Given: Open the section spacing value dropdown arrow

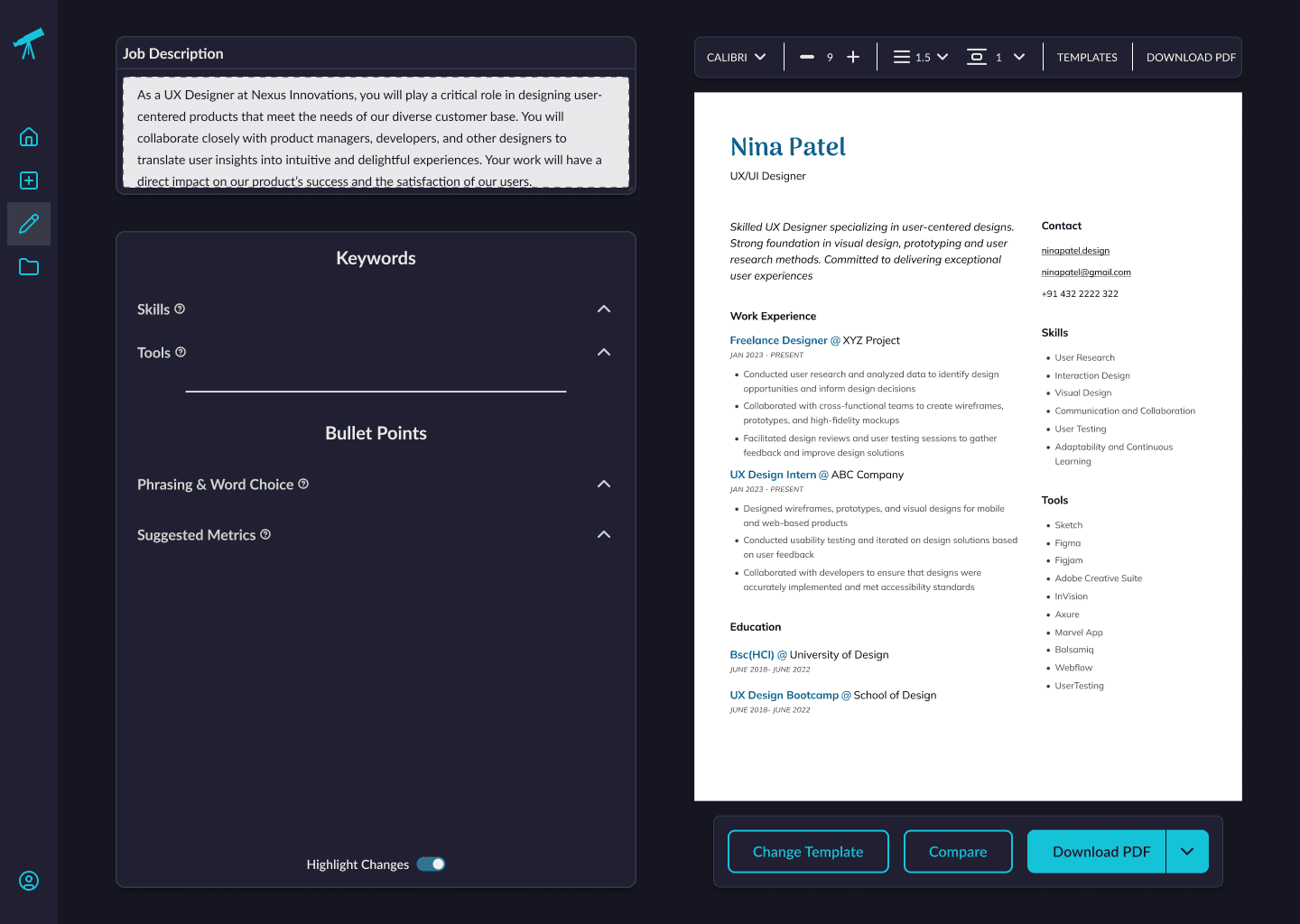Looking at the screenshot, I should (x=1019, y=57).
